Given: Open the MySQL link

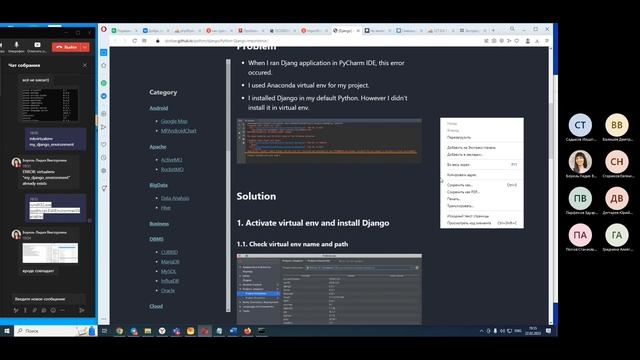Looking at the screenshot, I should click(168, 271).
